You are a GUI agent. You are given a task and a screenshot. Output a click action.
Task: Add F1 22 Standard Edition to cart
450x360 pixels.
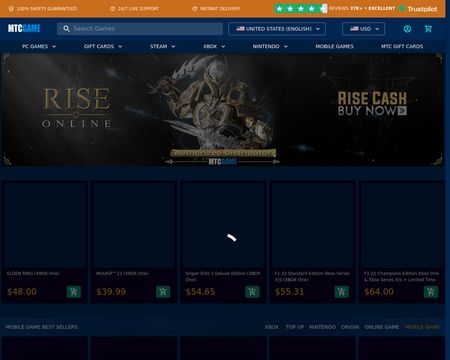coord(342,292)
